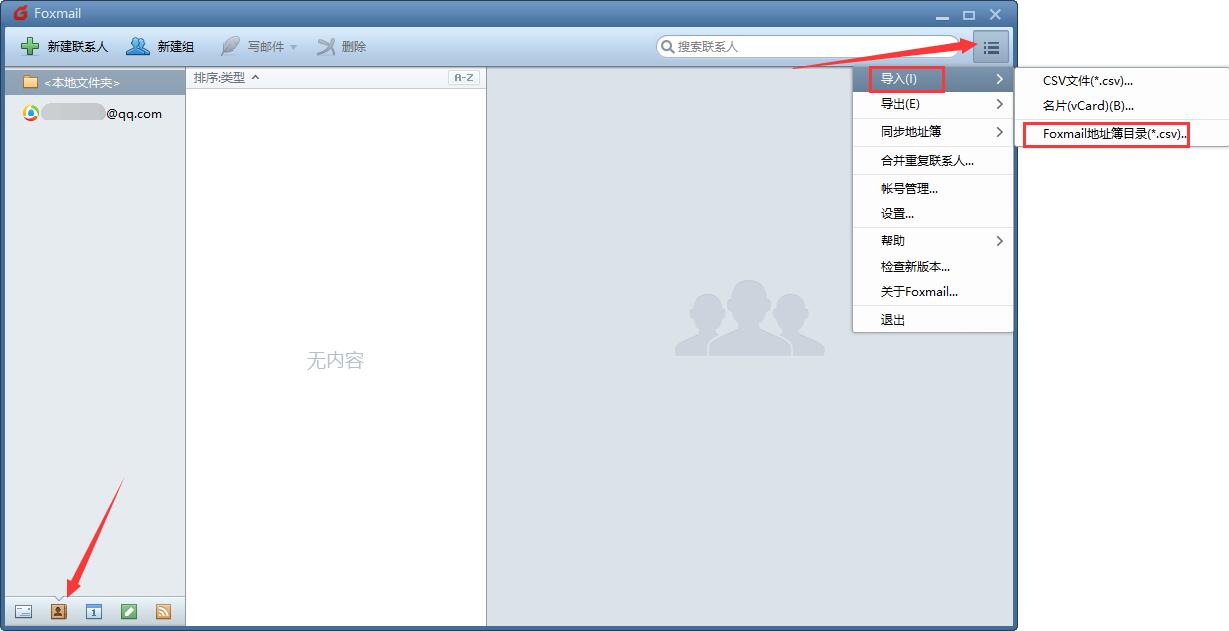Click the QQ account avatar icon

click(31, 113)
